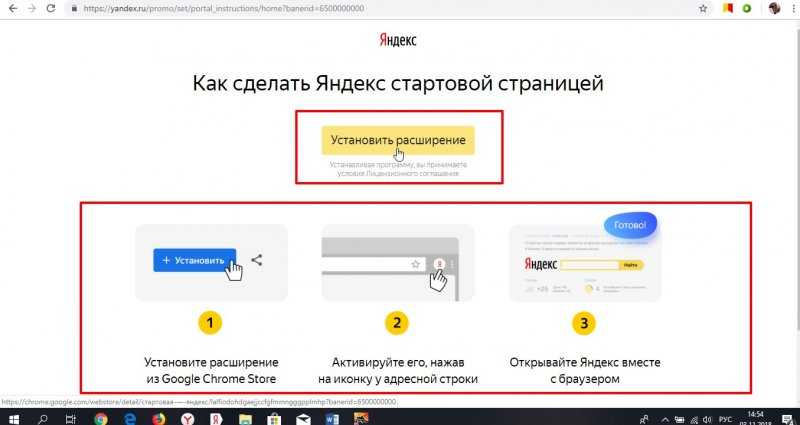
Task: Open File Explorer from the taskbar
Action: tap(246, 419)
